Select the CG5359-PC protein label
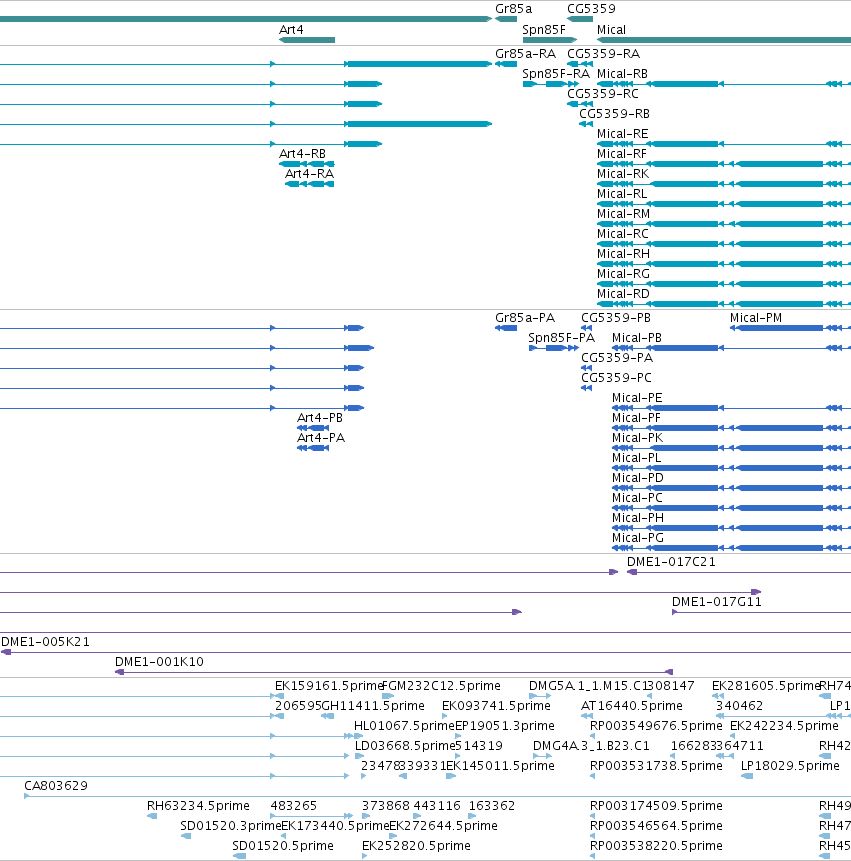The width and height of the screenshot is (851, 861). click(x=617, y=378)
